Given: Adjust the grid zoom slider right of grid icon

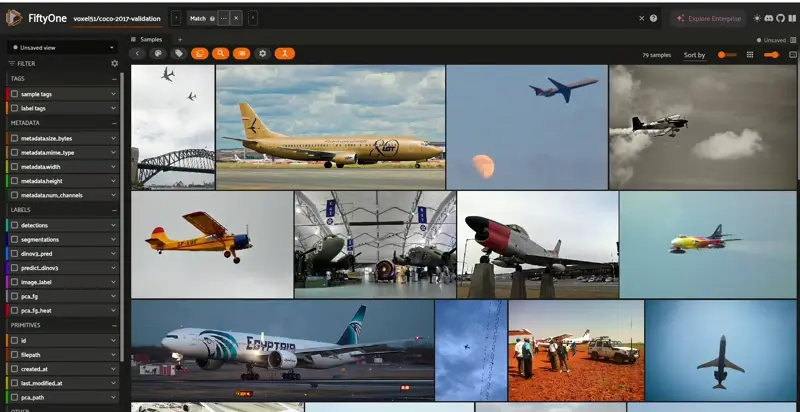Looking at the screenshot, I should click(771, 55).
